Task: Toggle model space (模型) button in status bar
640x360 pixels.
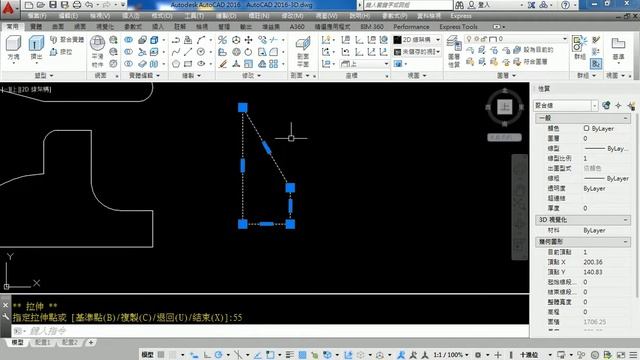Action: [147, 355]
